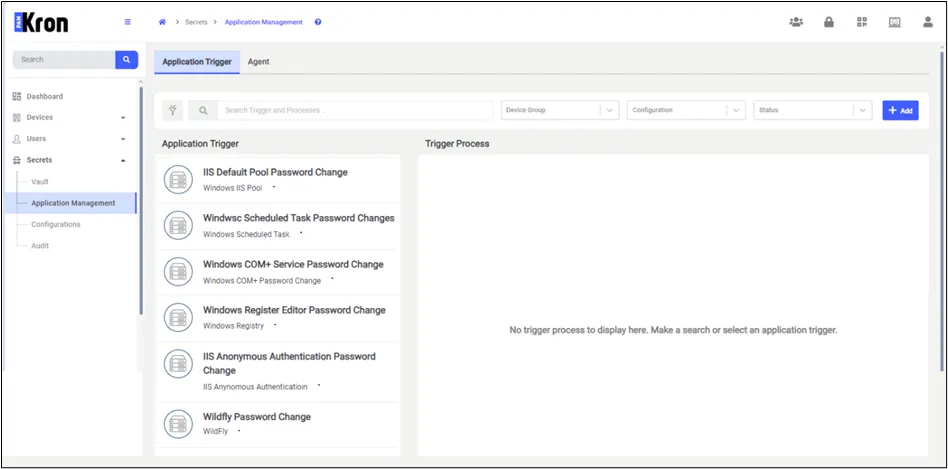Select Windows Register Editor Password Change

[294, 310]
